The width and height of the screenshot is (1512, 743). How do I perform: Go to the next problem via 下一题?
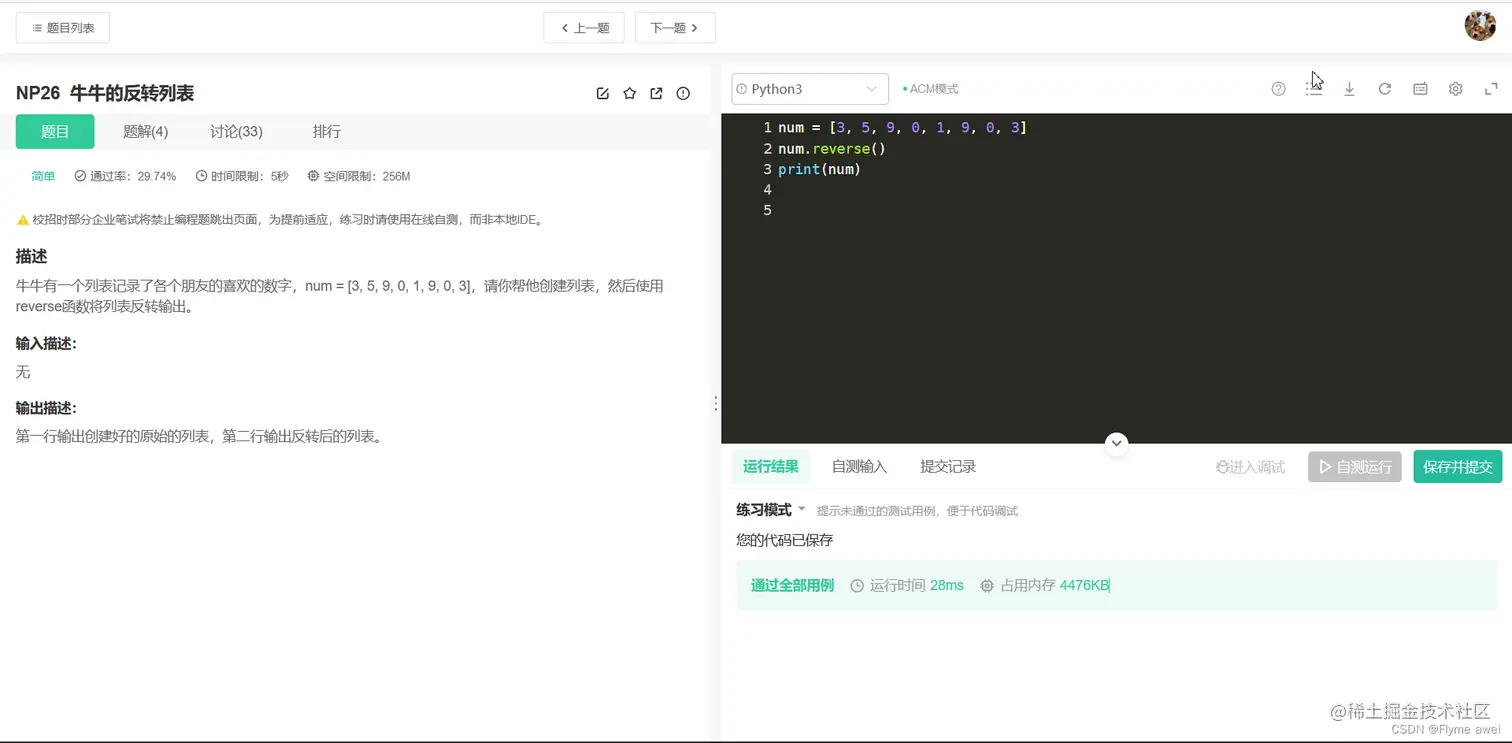(x=675, y=27)
